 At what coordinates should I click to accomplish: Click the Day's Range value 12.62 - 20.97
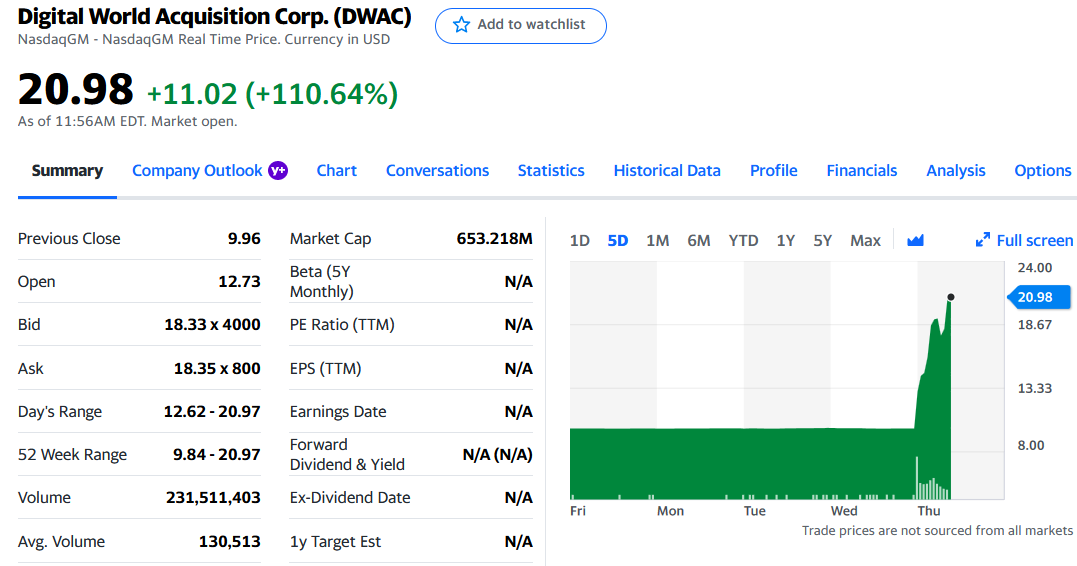pos(212,411)
